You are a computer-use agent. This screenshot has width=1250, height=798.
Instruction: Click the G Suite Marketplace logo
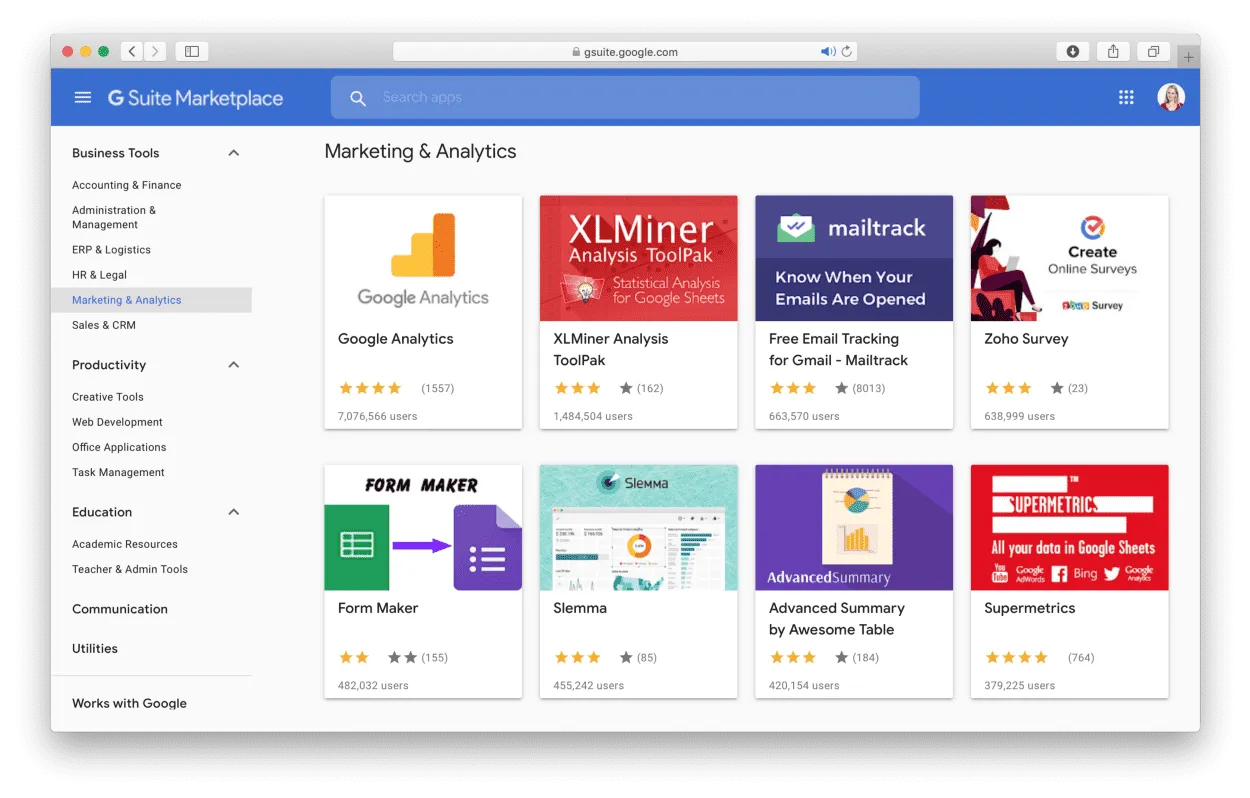click(196, 98)
